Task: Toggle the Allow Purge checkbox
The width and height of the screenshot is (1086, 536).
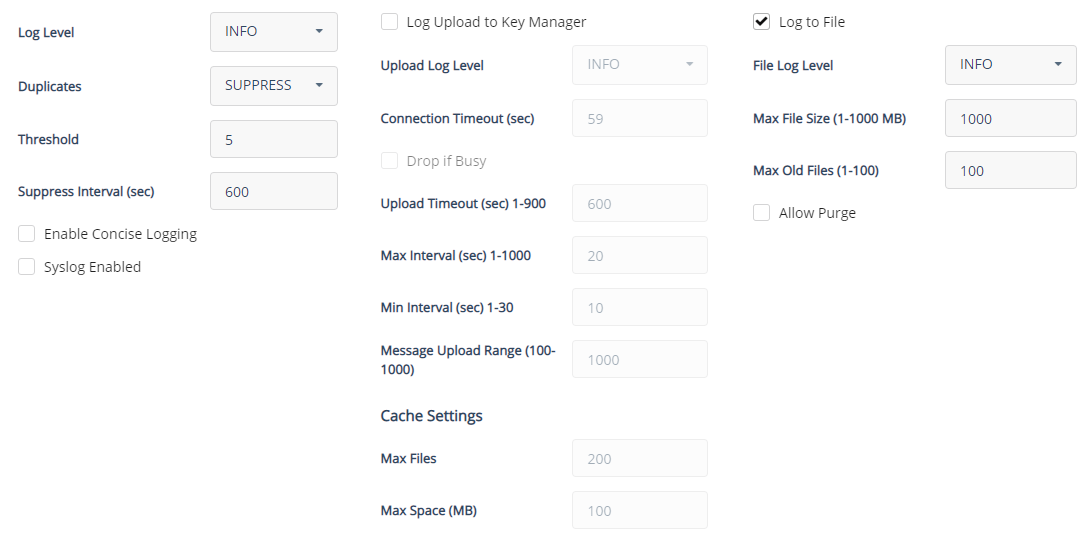Action: (x=762, y=213)
